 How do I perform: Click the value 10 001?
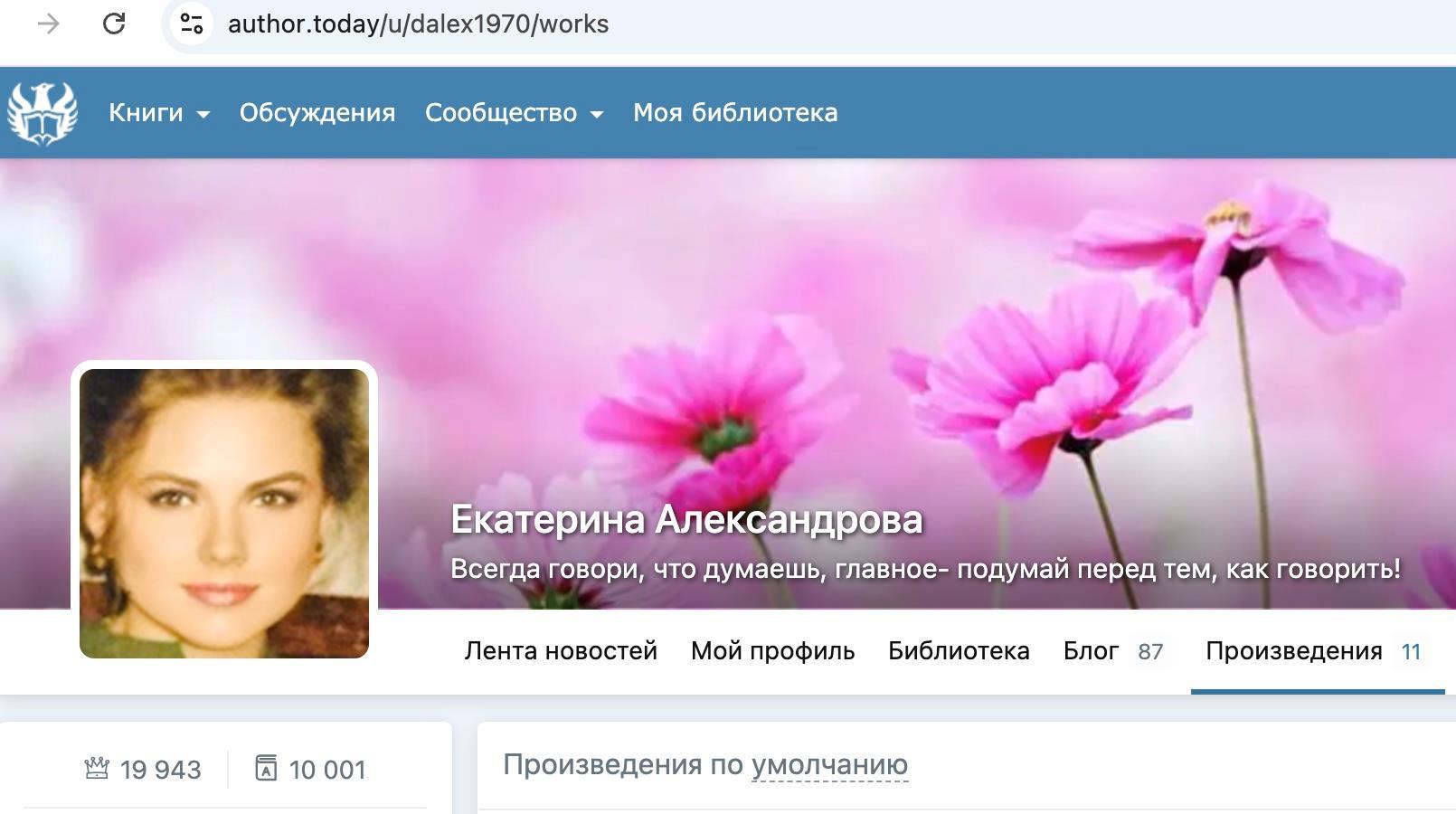pyautogui.click(x=327, y=770)
